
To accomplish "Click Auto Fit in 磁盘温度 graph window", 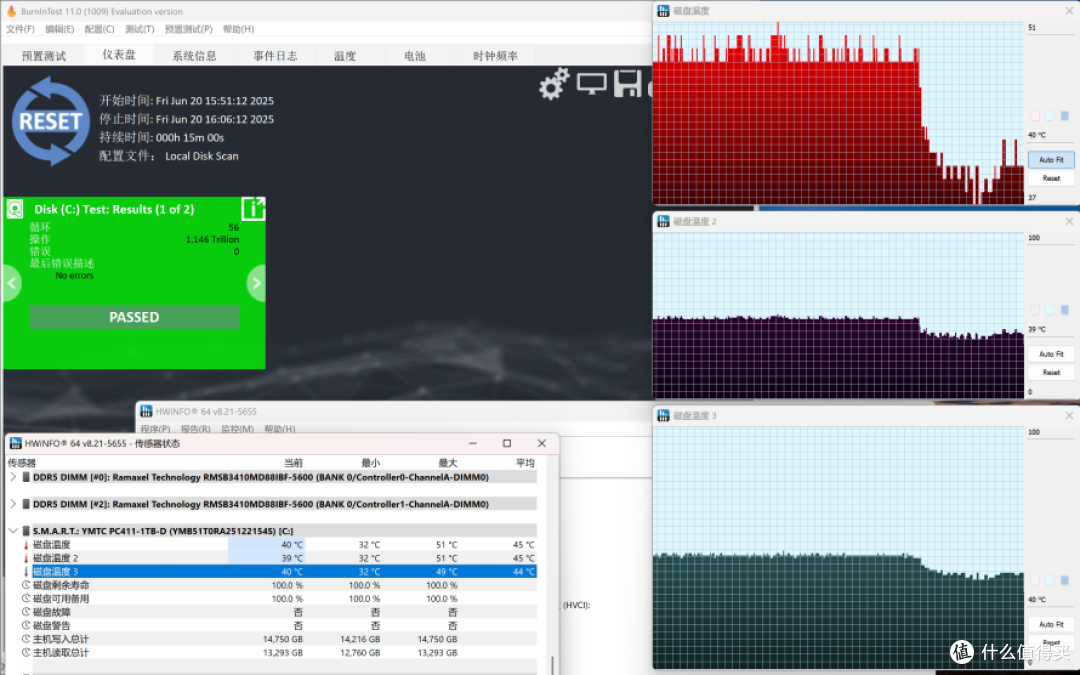I will point(1051,160).
